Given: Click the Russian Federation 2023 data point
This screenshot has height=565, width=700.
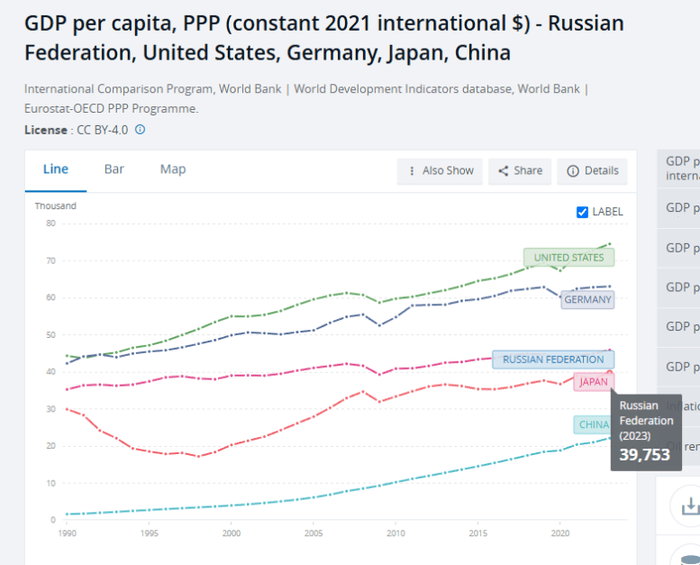Looking at the screenshot, I should [x=610, y=373].
